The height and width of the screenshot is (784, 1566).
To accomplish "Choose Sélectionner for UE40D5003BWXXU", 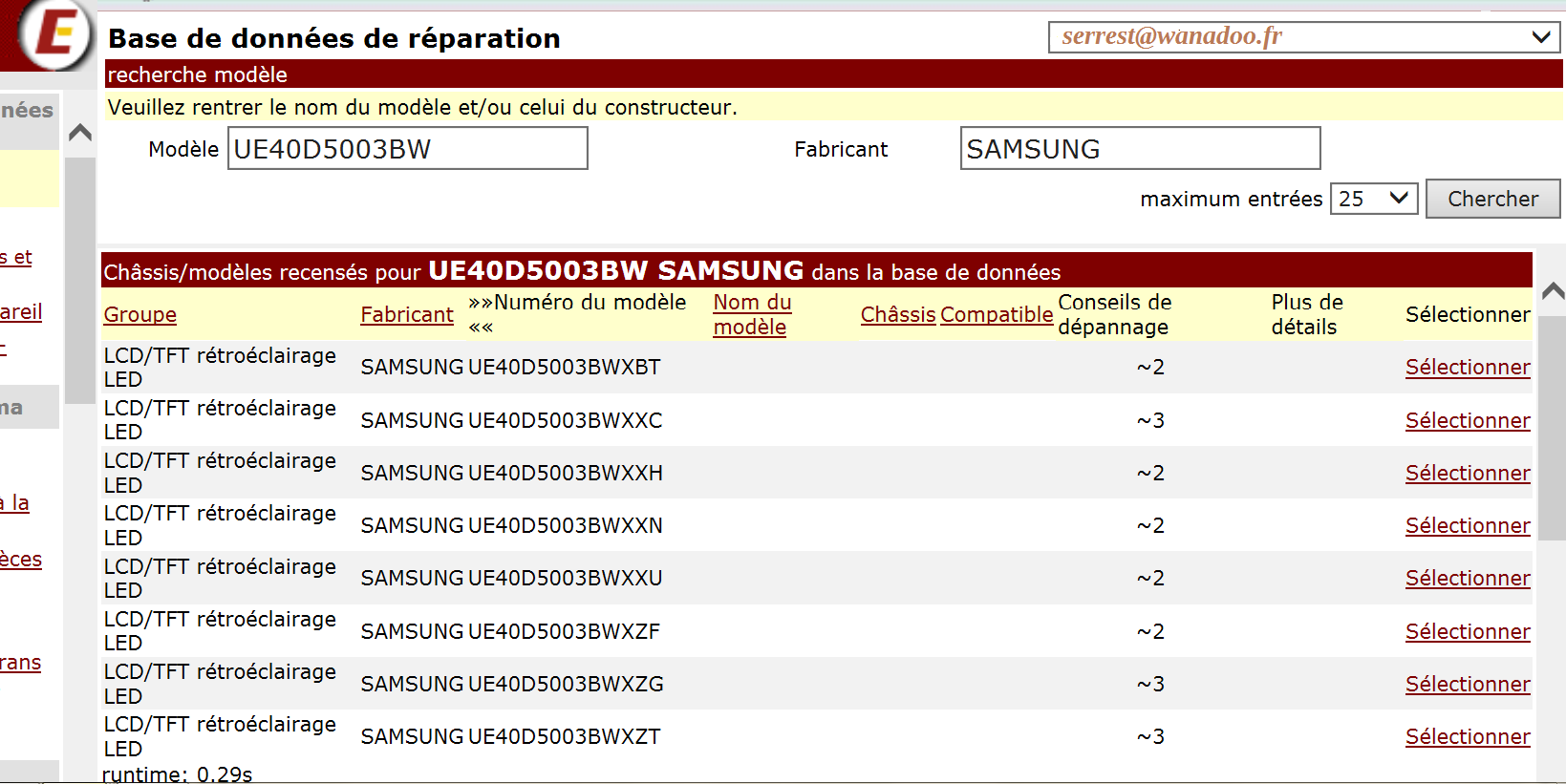I will pyautogui.click(x=1467, y=579).
